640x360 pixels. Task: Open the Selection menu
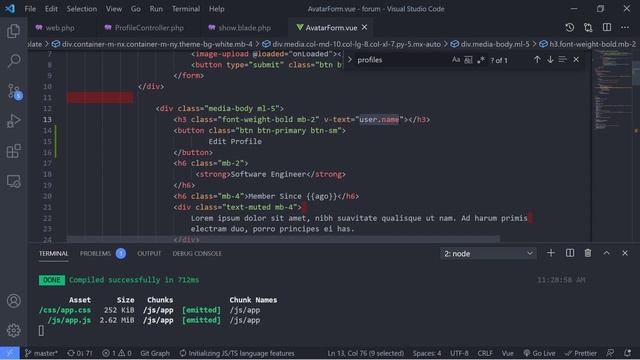[x=82, y=9]
